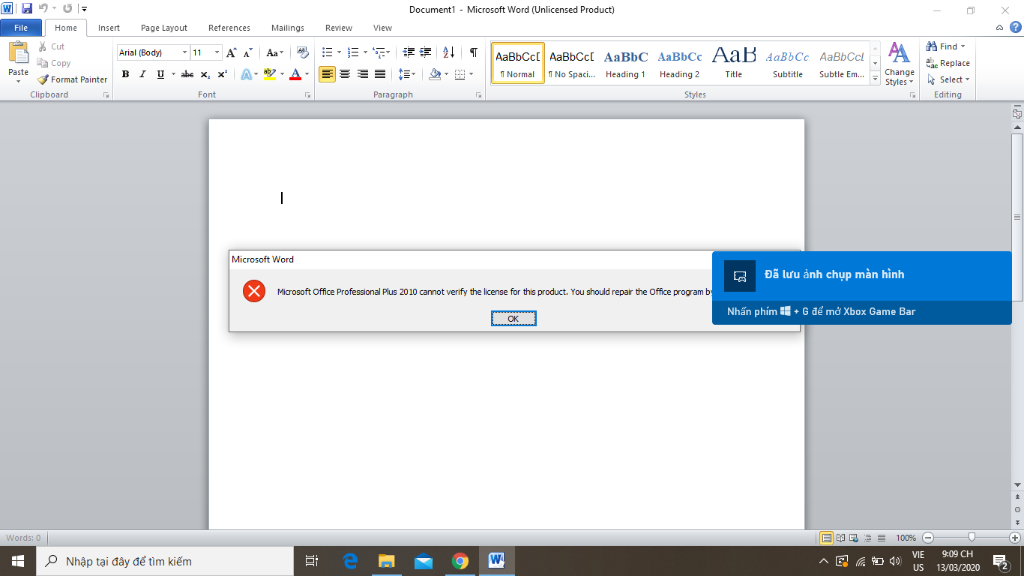This screenshot has height=576, width=1024.
Task: Open the Font dialog launcher
Action: (308, 95)
